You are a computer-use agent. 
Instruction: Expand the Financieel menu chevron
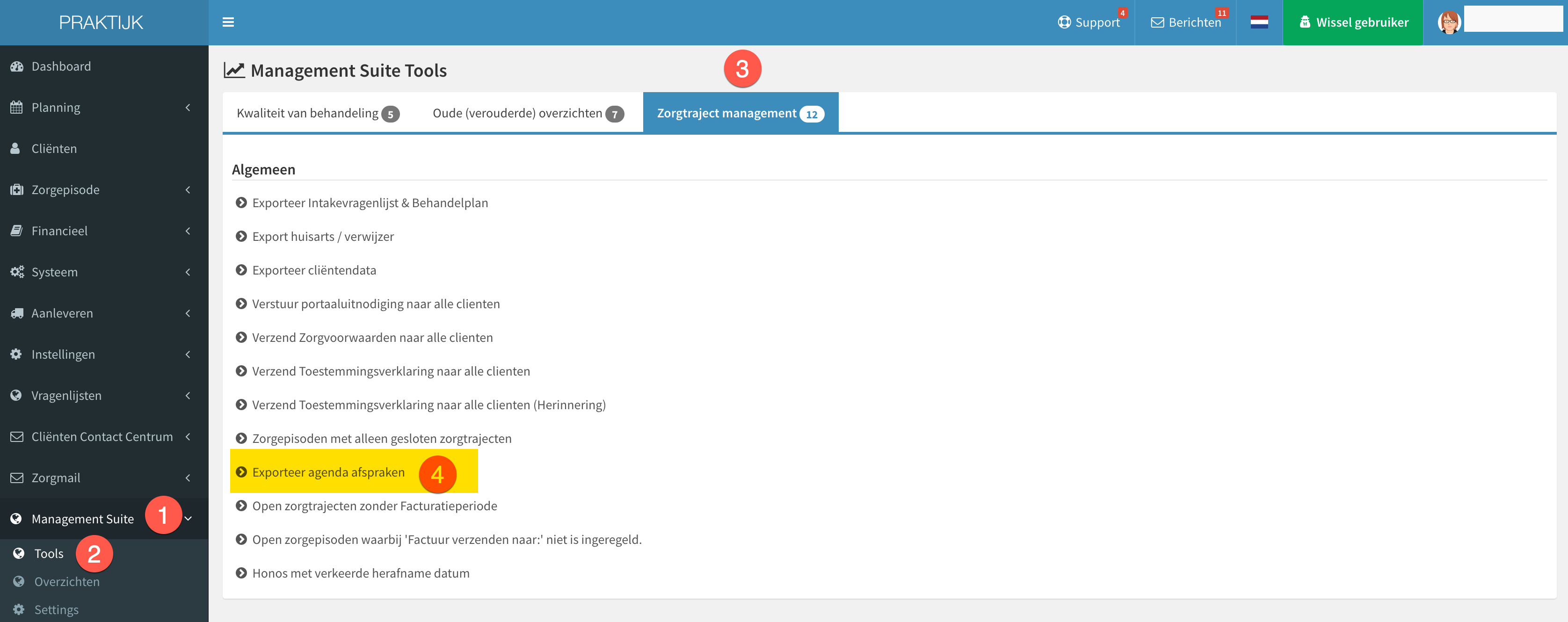[188, 231]
